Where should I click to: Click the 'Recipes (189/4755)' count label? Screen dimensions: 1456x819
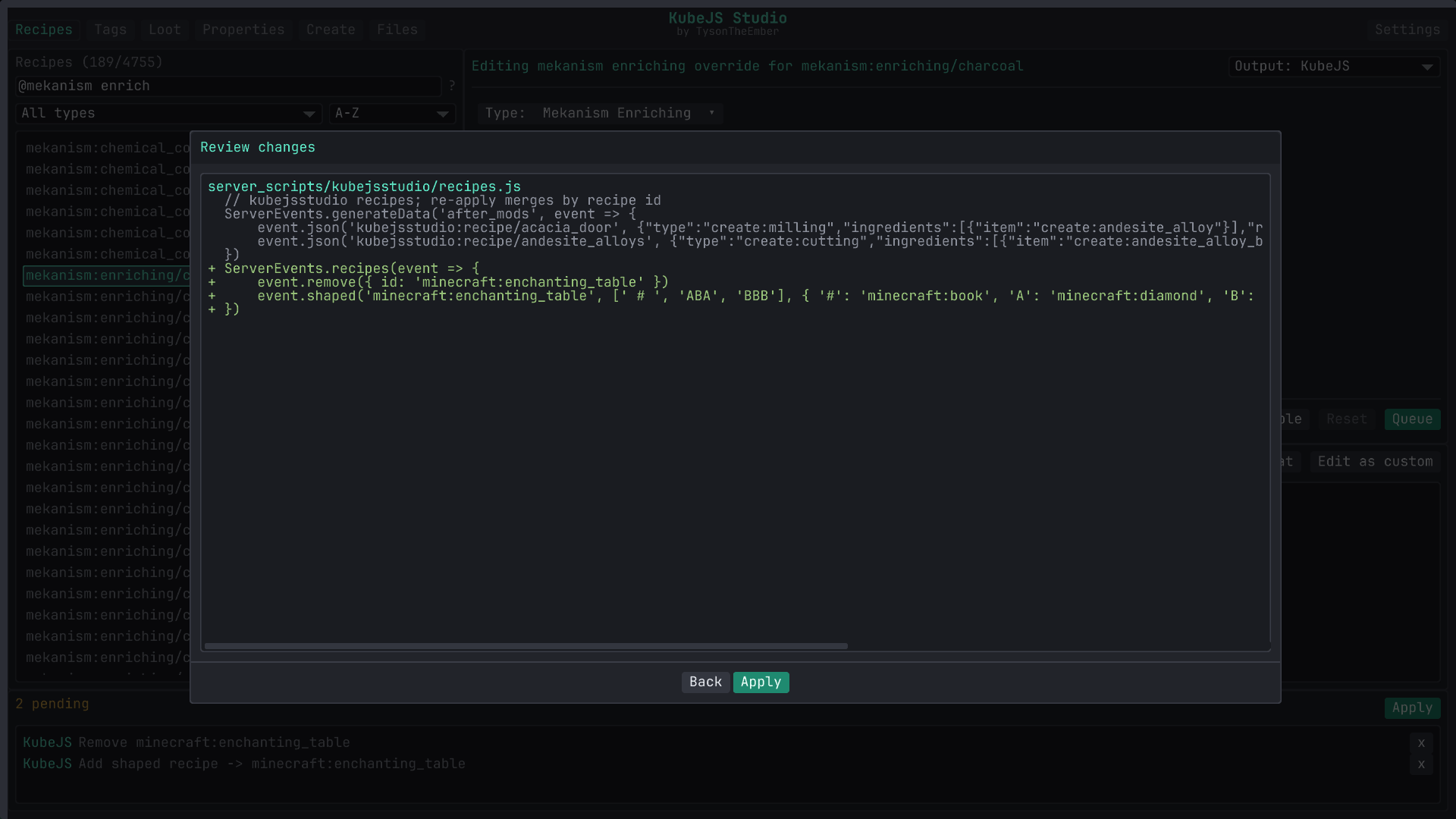[89, 62]
